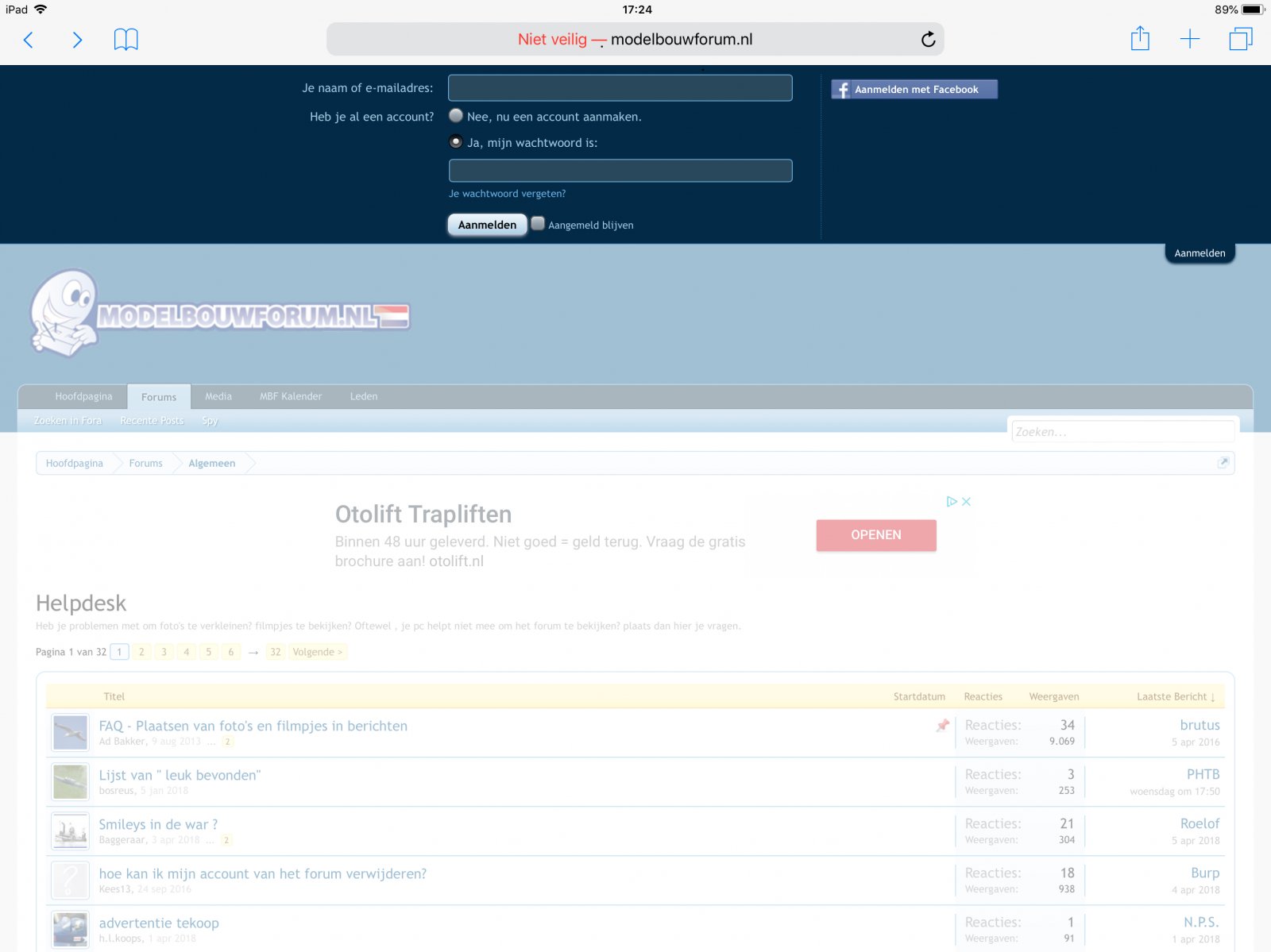Click last poster 'Roelof' link
1271x952 pixels.
(1200, 823)
